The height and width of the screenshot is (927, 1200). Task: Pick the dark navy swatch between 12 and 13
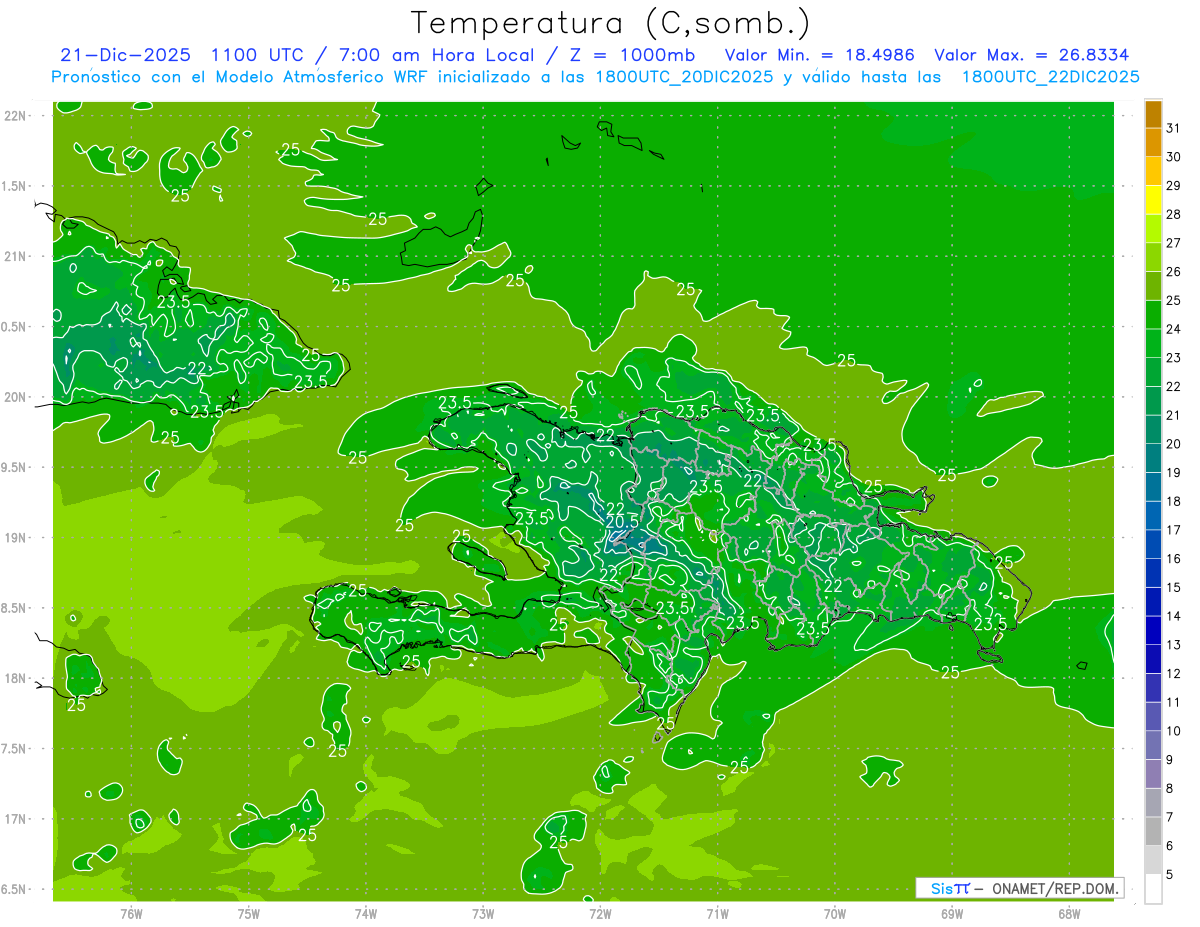click(1153, 659)
